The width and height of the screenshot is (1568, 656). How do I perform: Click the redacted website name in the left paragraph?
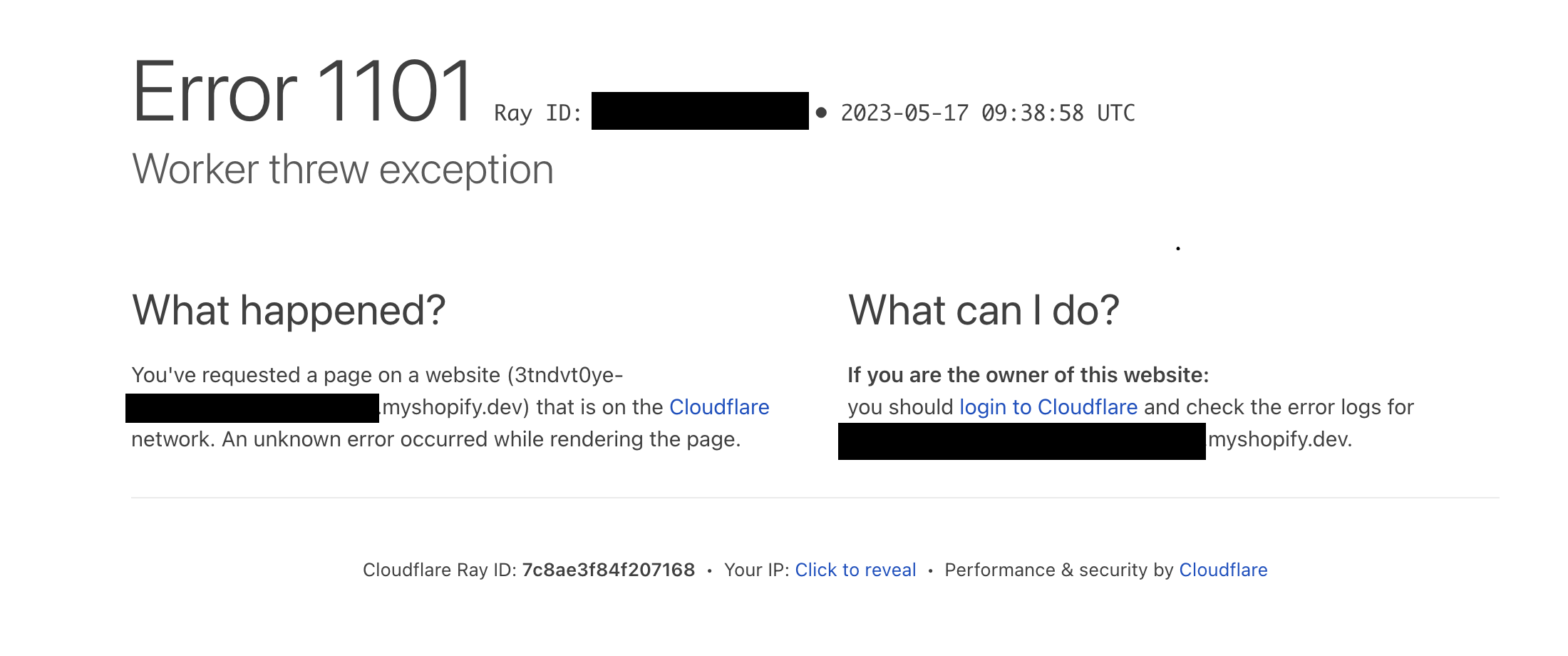click(x=253, y=406)
